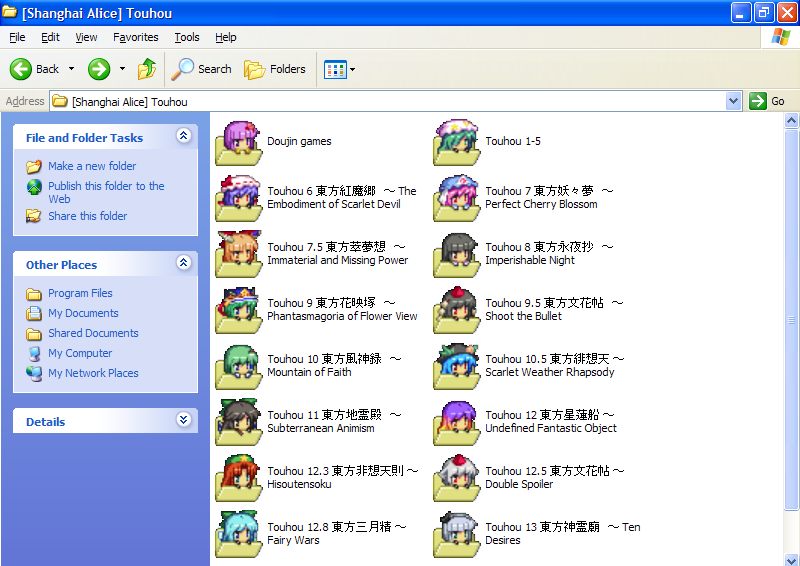800x566 pixels.
Task: Click the My Network Places sidebar icon
Action: click(34, 374)
